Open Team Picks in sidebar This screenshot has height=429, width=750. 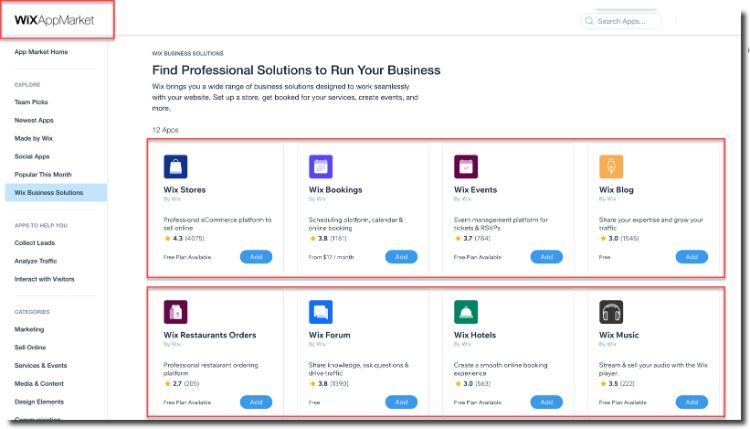click(31, 102)
